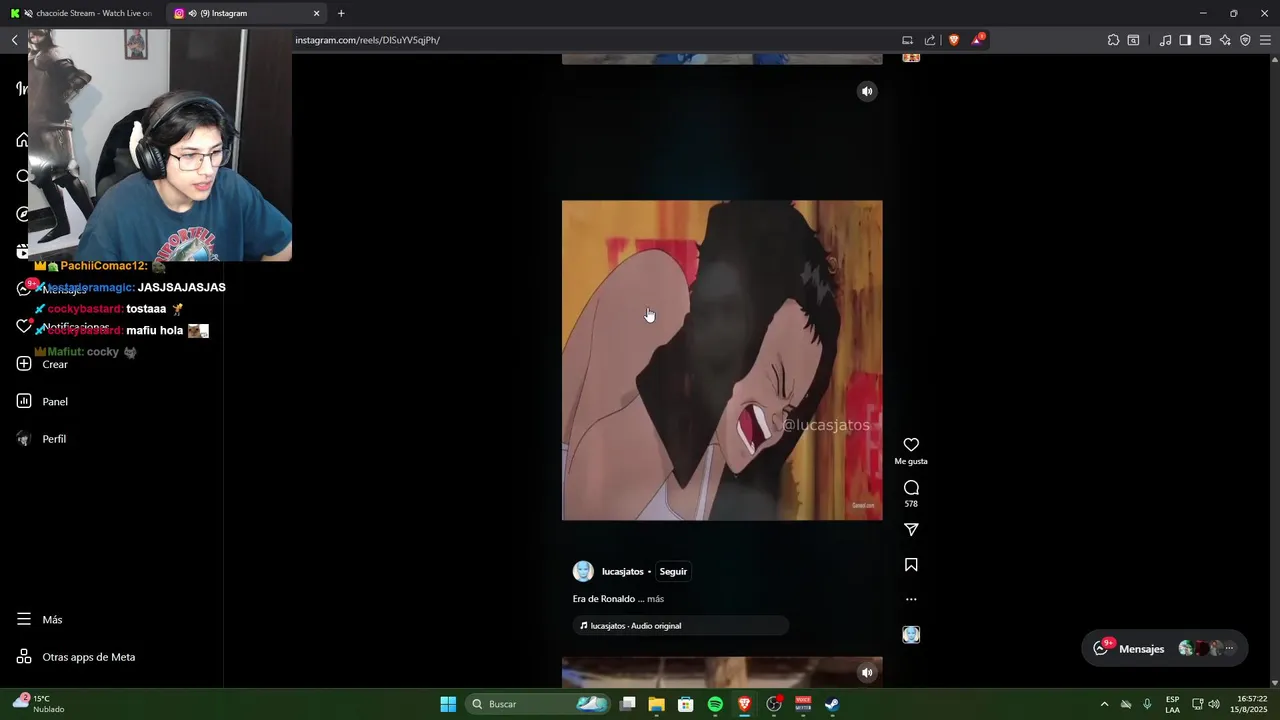
Task: Open the Windows Start menu
Action: click(x=448, y=704)
